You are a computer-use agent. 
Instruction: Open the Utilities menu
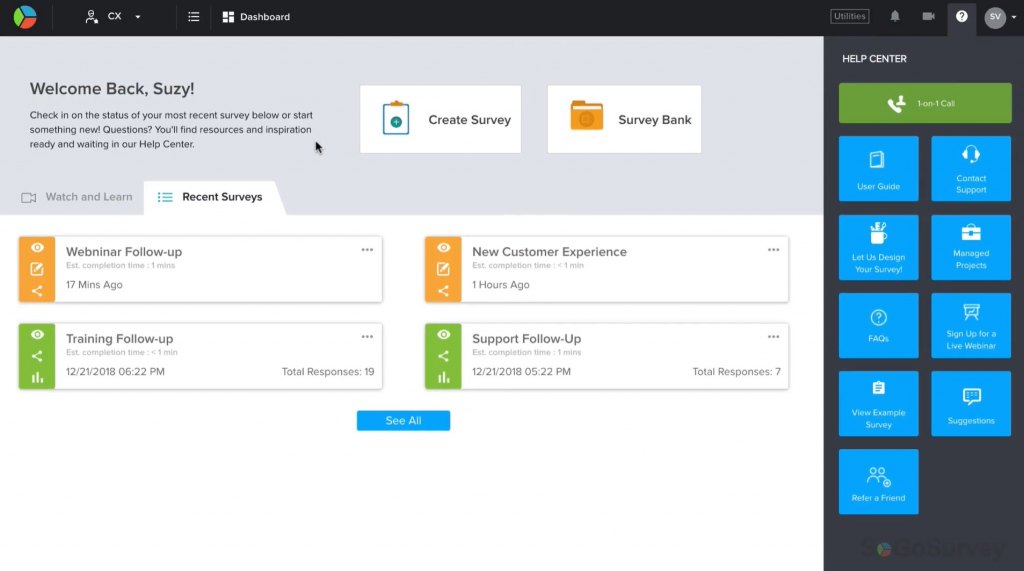[849, 16]
